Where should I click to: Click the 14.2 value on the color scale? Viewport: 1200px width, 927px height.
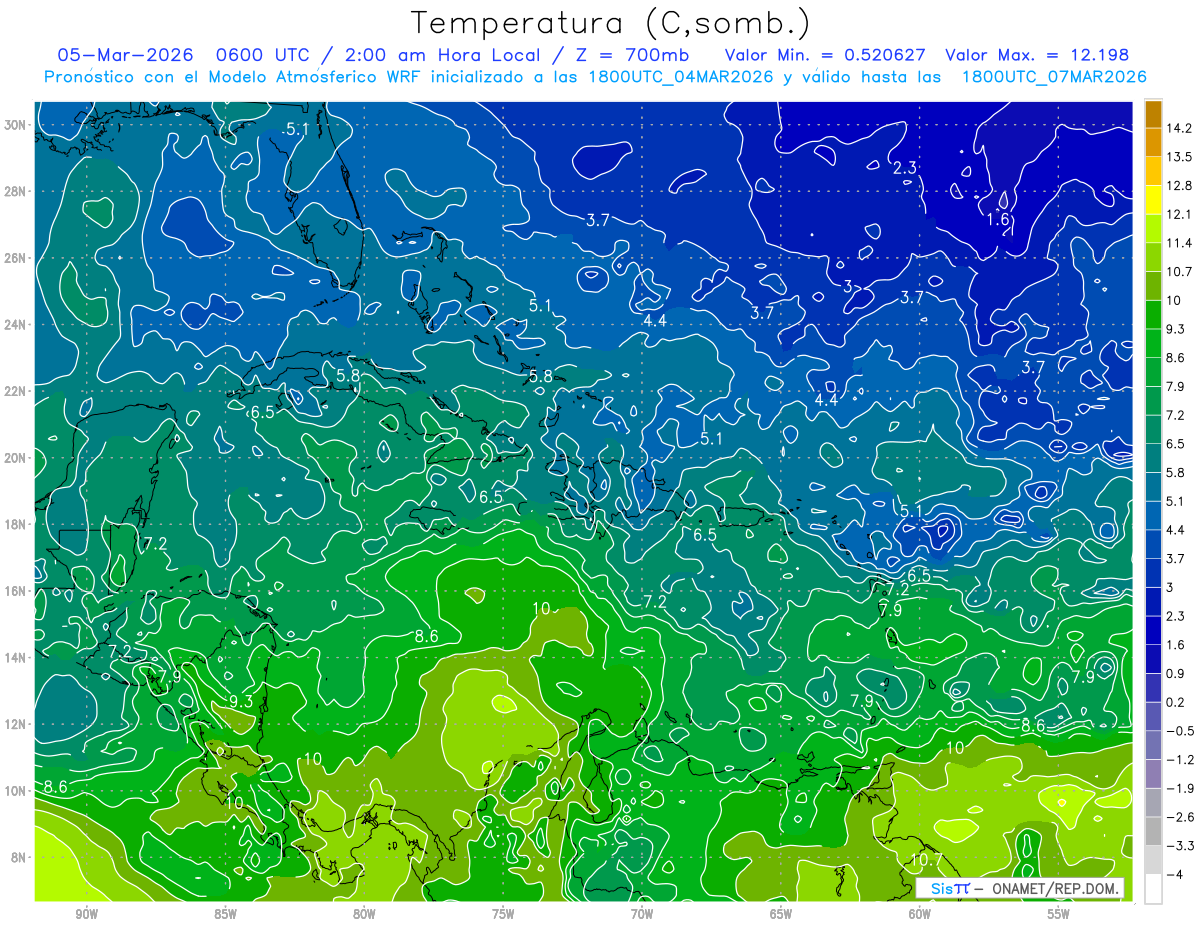(1178, 128)
